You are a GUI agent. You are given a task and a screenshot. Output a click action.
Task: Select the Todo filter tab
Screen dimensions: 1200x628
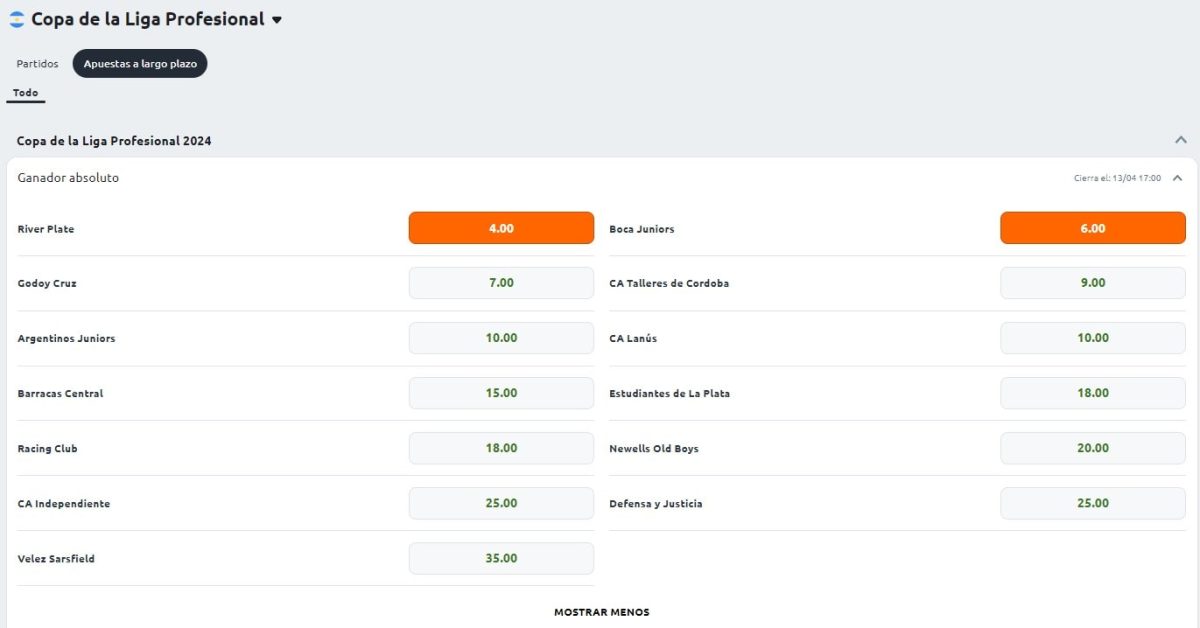[x=25, y=93]
